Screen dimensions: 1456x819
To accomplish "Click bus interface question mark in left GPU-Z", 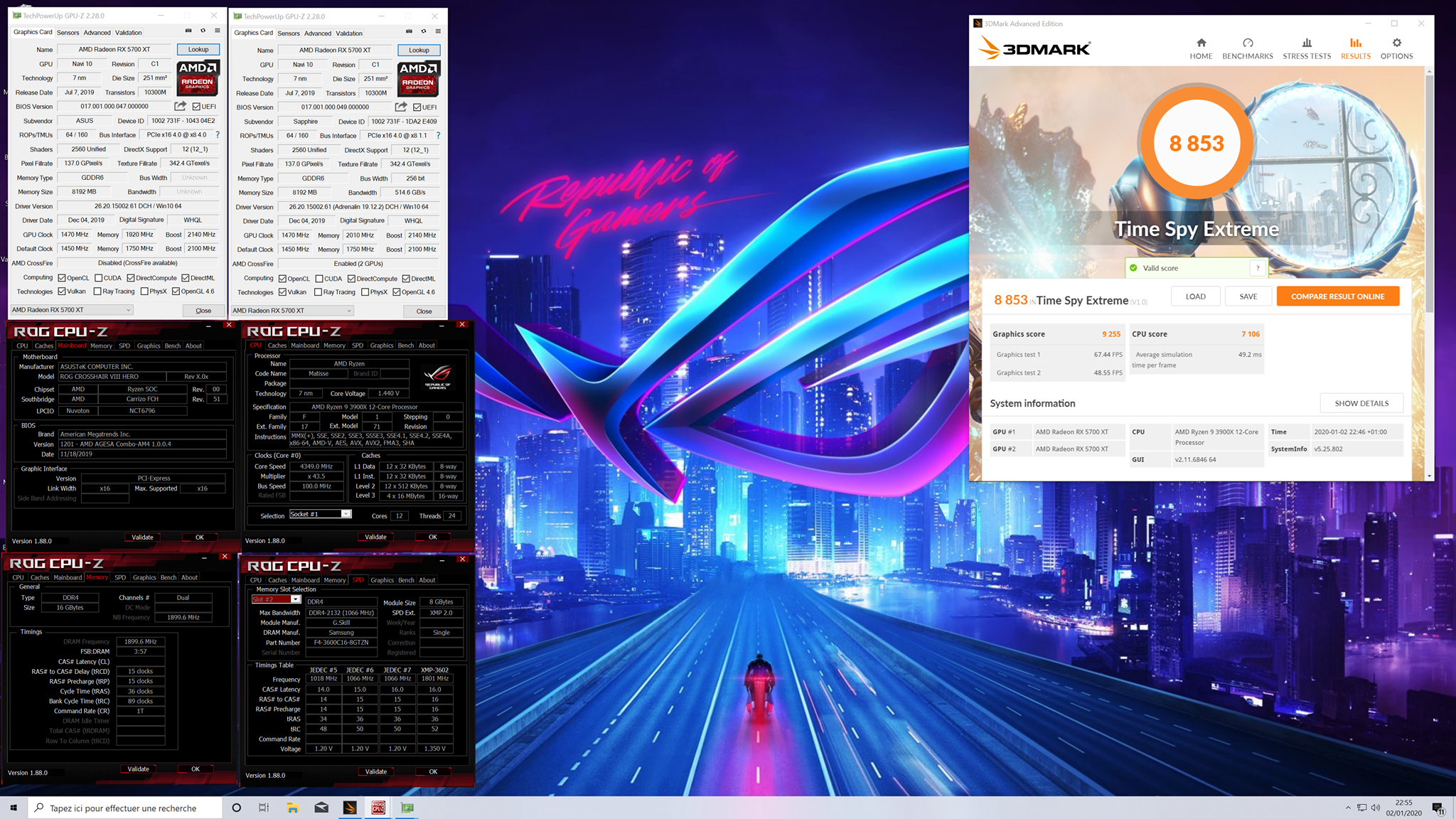I will [218, 134].
